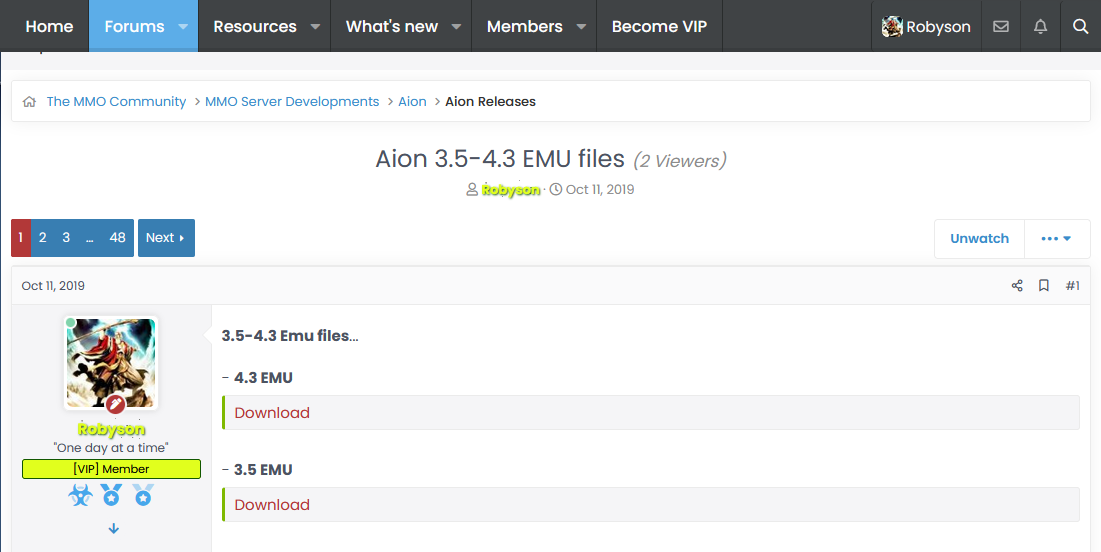Screen dimensions: 1101x552
Task: Open the Members tab
Action: 525,27
